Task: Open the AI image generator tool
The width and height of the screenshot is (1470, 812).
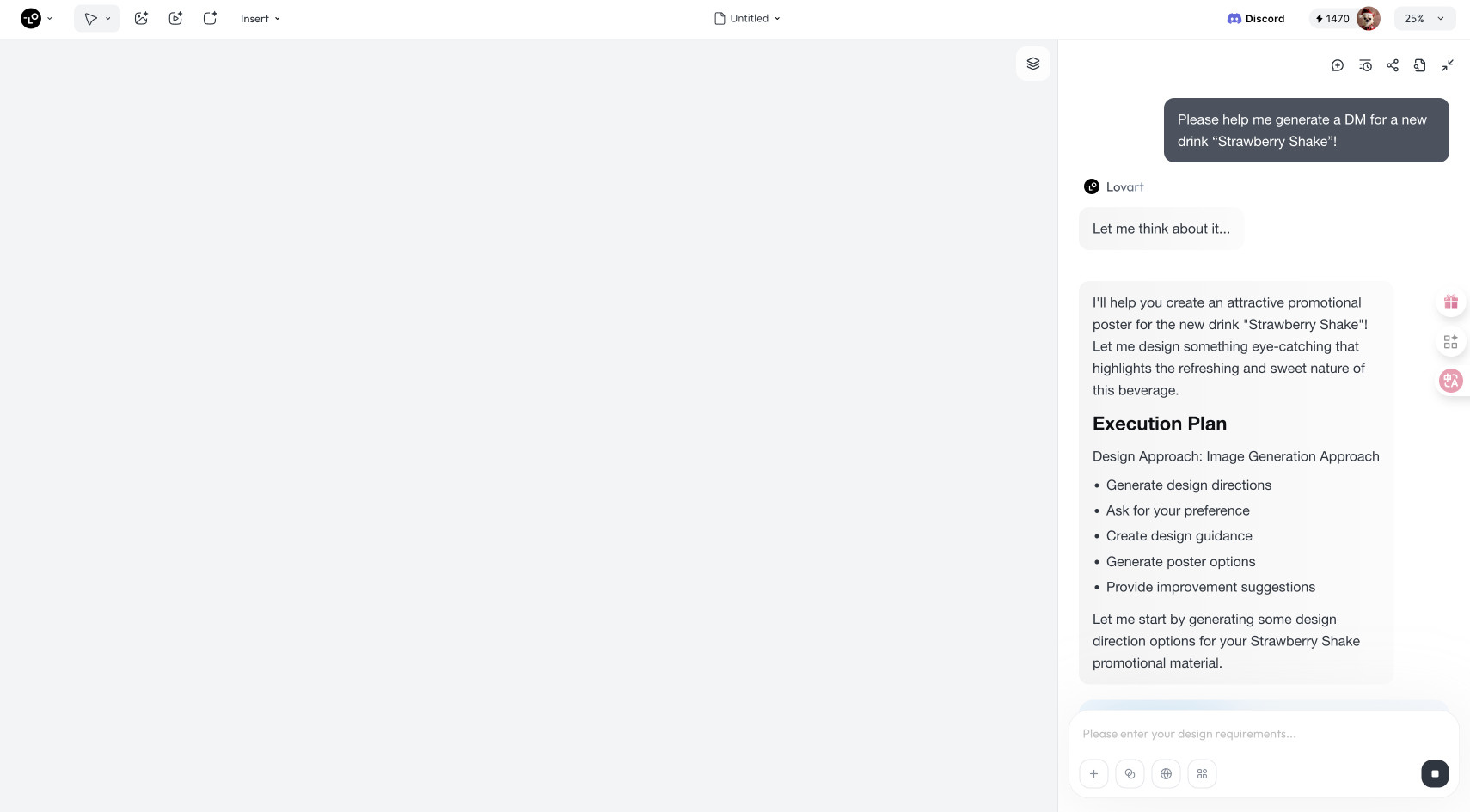Action: 141,18
